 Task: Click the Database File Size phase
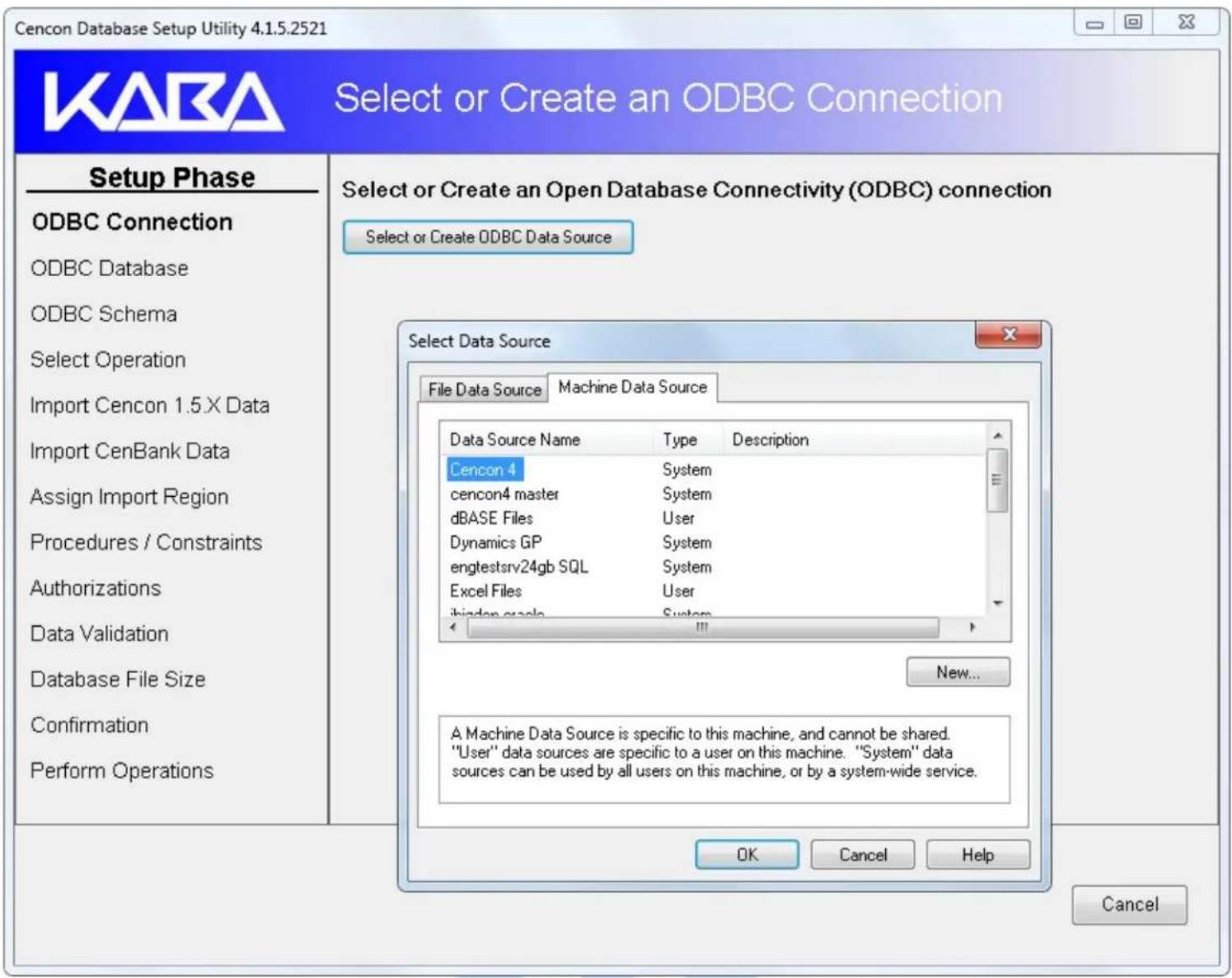118,680
